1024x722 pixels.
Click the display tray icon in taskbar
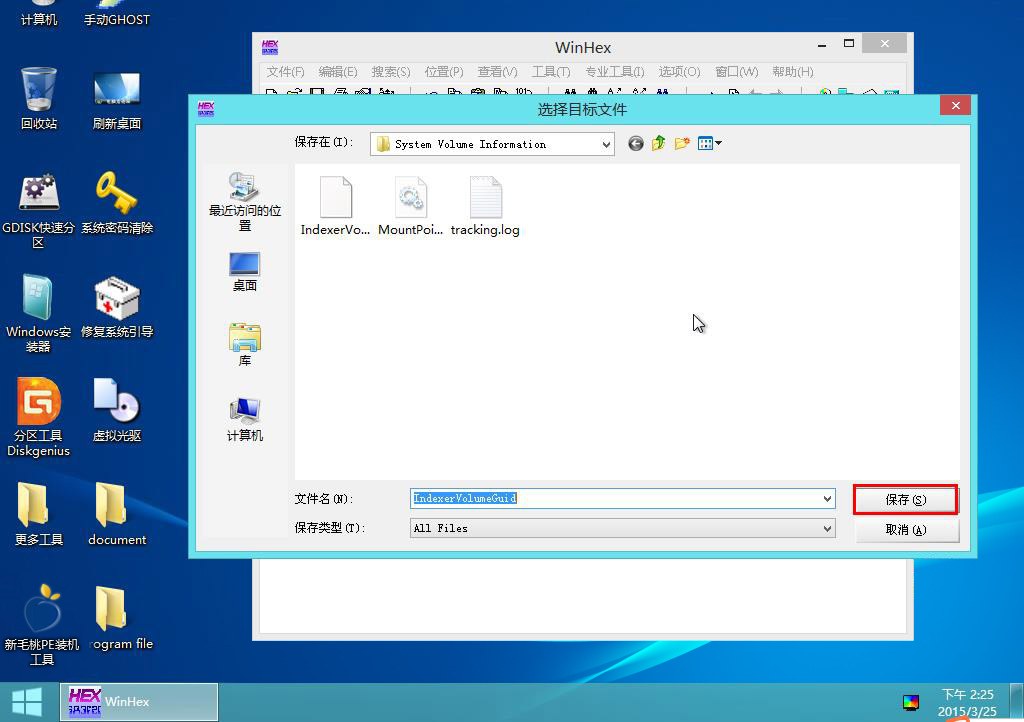click(x=910, y=702)
